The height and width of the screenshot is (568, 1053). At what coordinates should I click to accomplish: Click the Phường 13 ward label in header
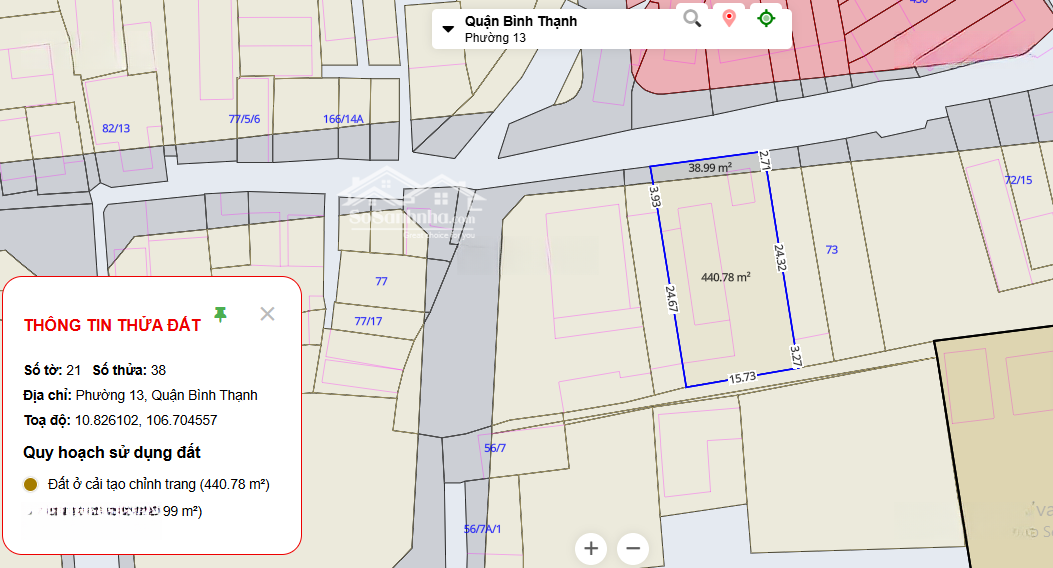495,38
